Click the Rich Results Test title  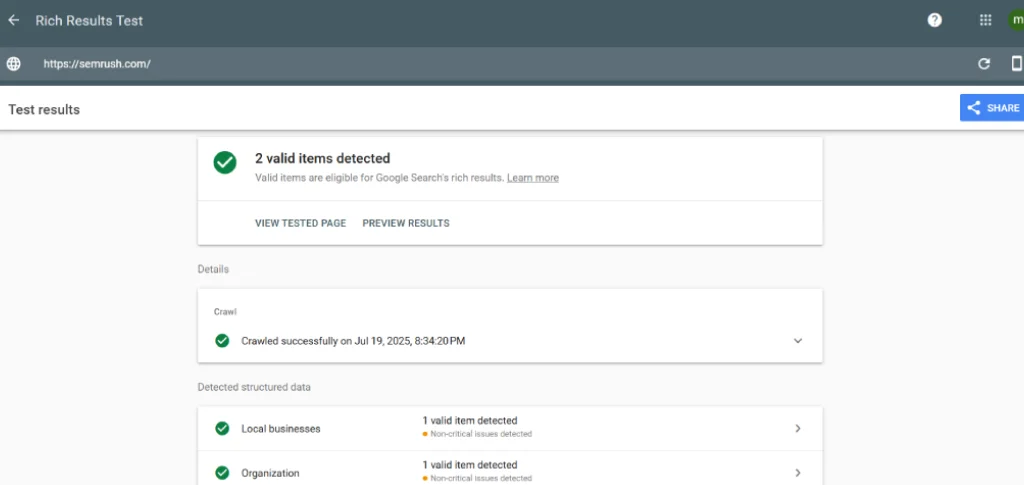coord(89,21)
